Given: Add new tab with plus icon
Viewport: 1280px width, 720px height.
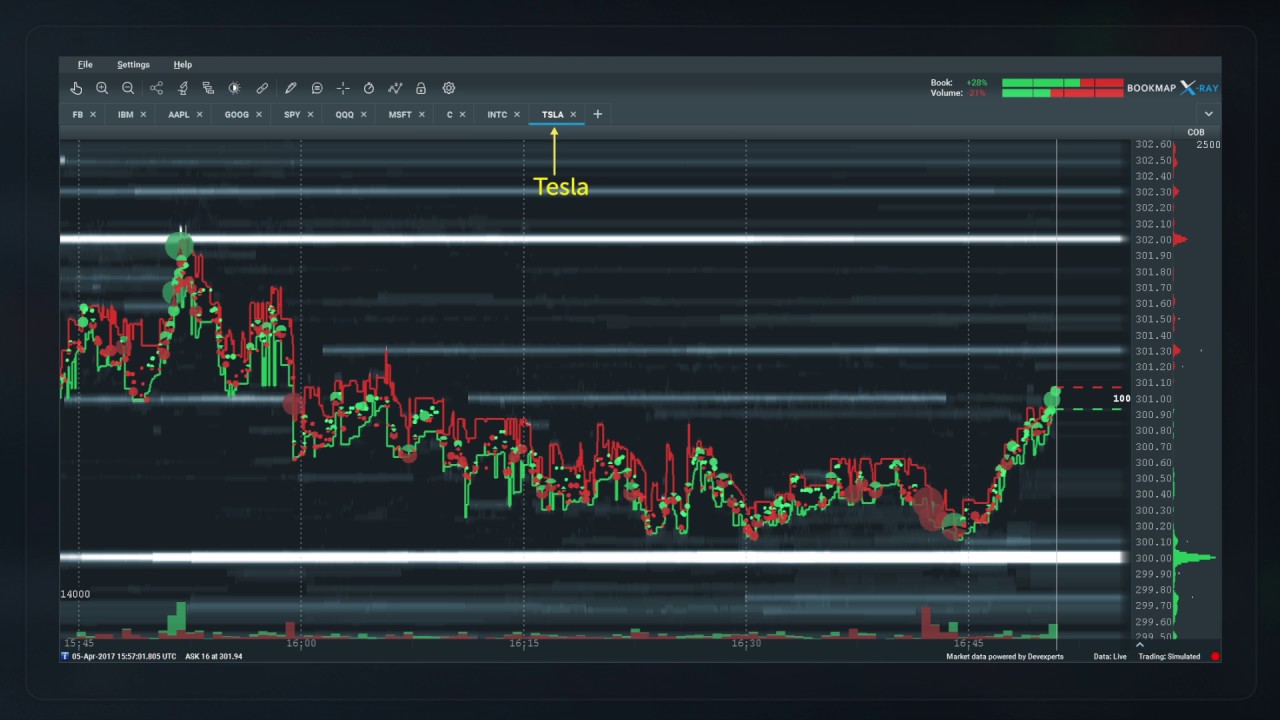Looking at the screenshot, I should pyautogui.click(x=598, y=114).
